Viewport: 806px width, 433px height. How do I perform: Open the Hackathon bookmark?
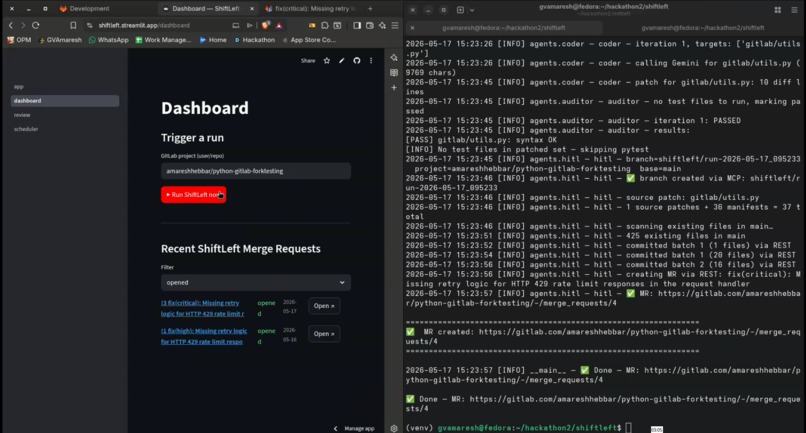254,40
